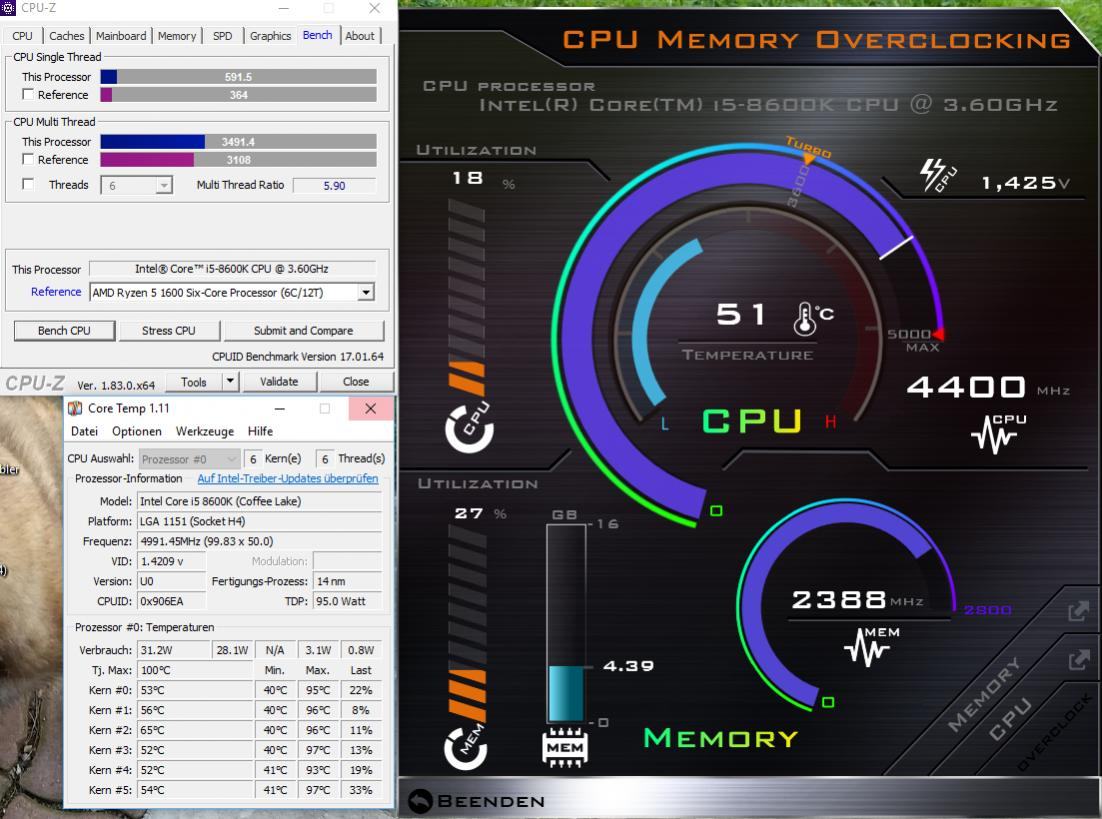Click the Memory export arrow icon
Screen dimensions: 1102x819
click(x=1079, y=611)
